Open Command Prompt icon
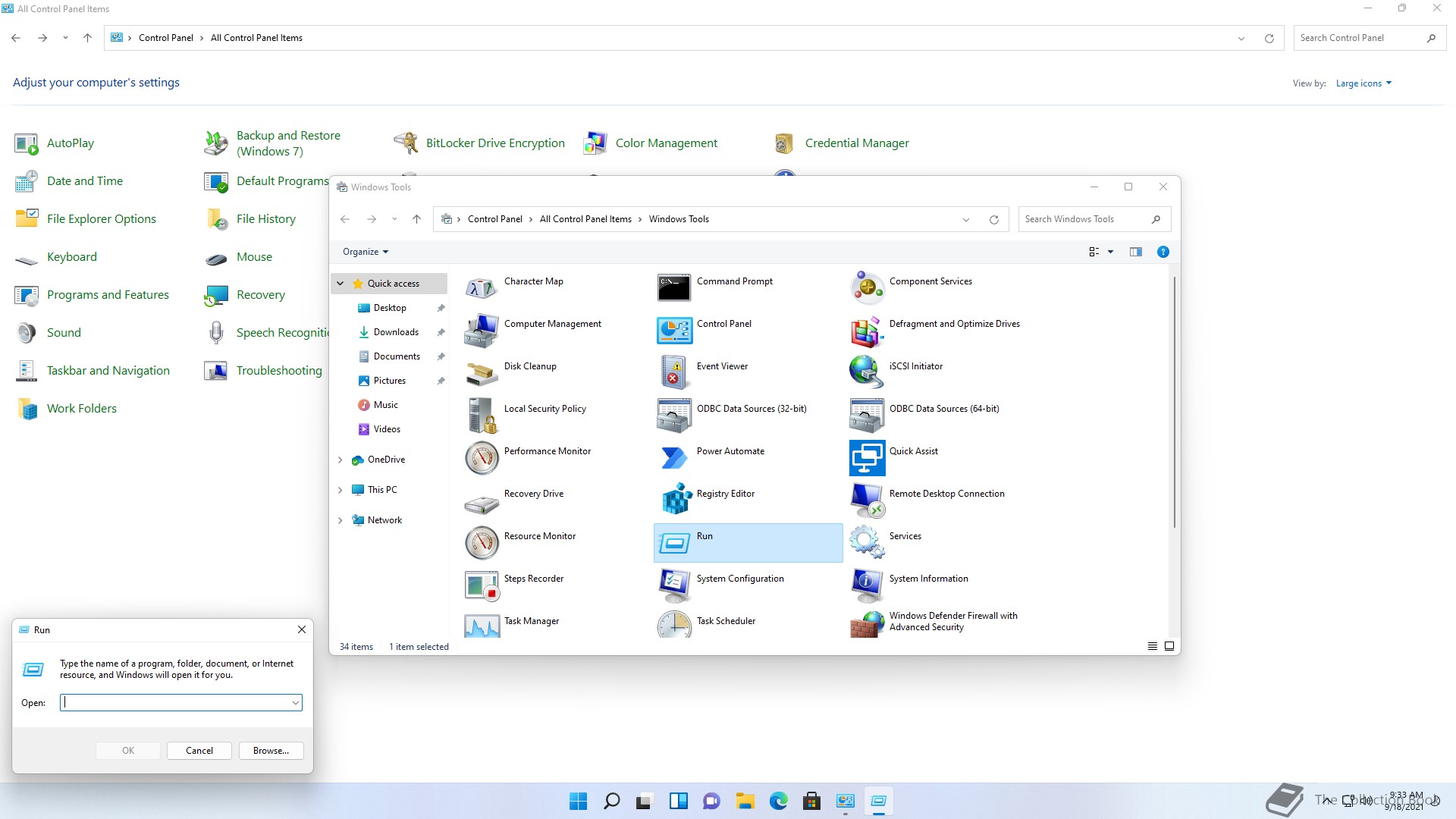Screen dimensions: 1456x819 673,287
